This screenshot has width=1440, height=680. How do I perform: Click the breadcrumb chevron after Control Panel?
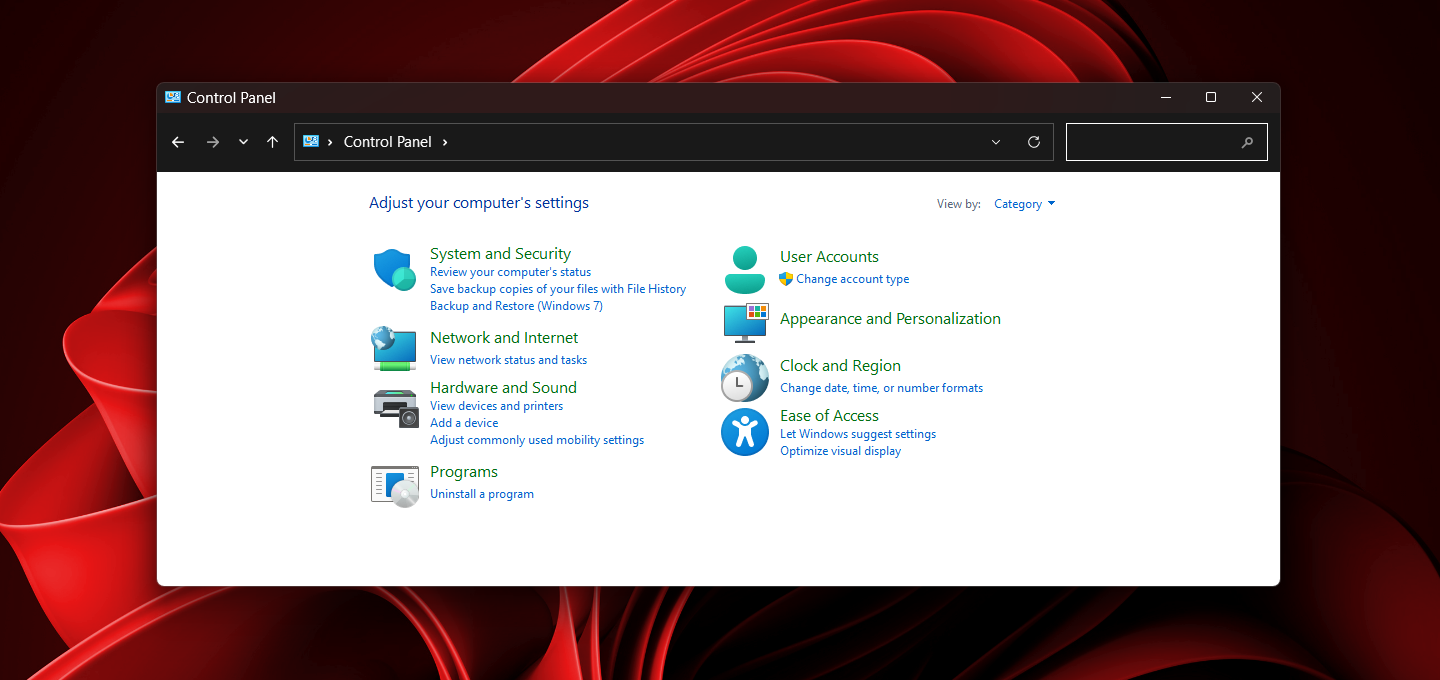tap(445, 141)
